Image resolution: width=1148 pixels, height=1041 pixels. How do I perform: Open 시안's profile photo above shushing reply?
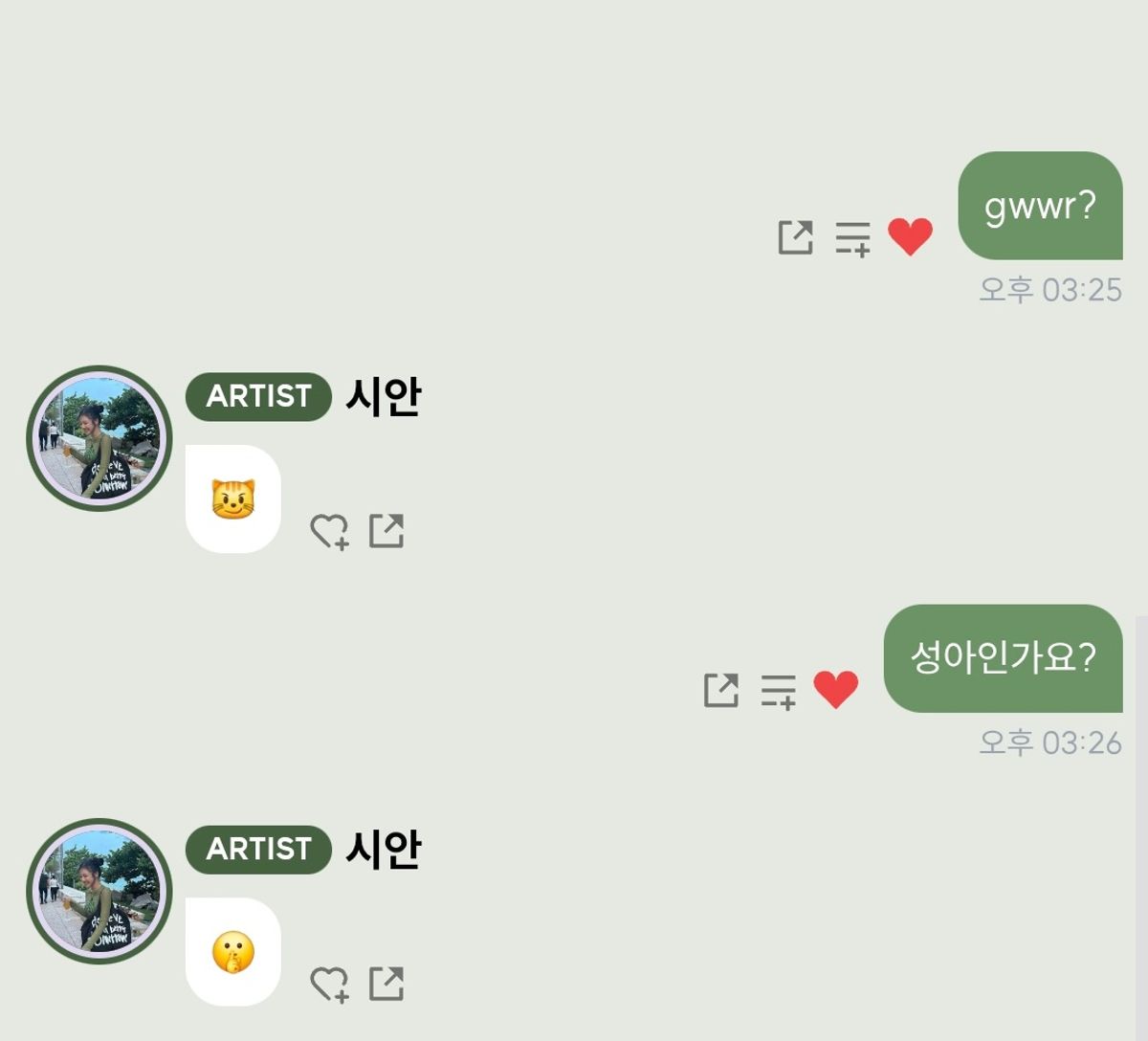point(99,891)
